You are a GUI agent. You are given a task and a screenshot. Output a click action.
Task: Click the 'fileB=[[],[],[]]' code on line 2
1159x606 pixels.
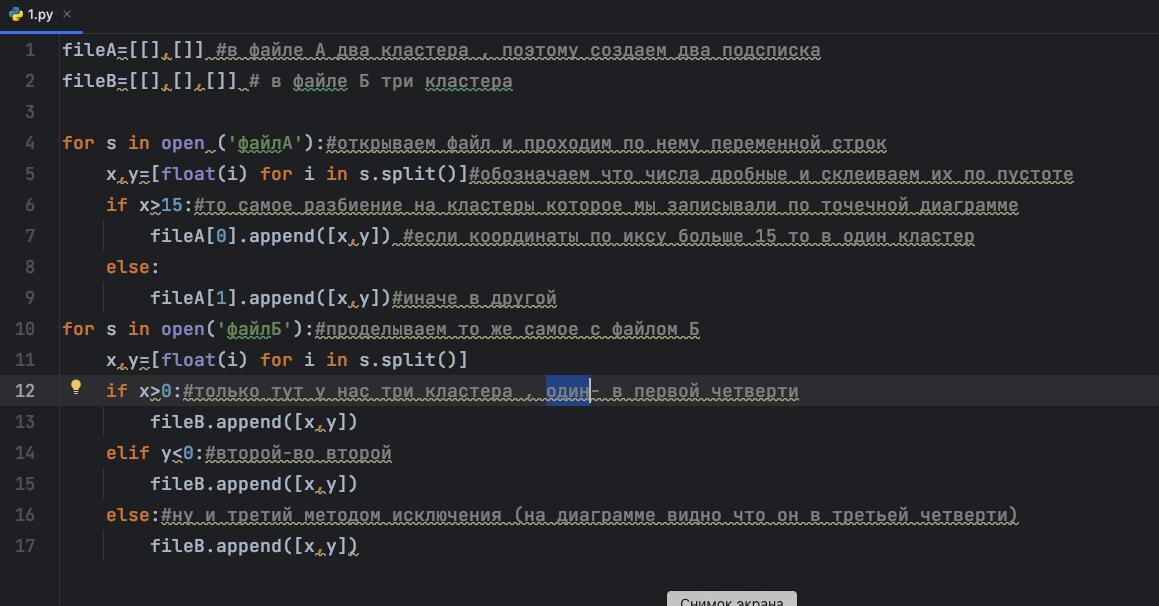click(x=149, y=81)
